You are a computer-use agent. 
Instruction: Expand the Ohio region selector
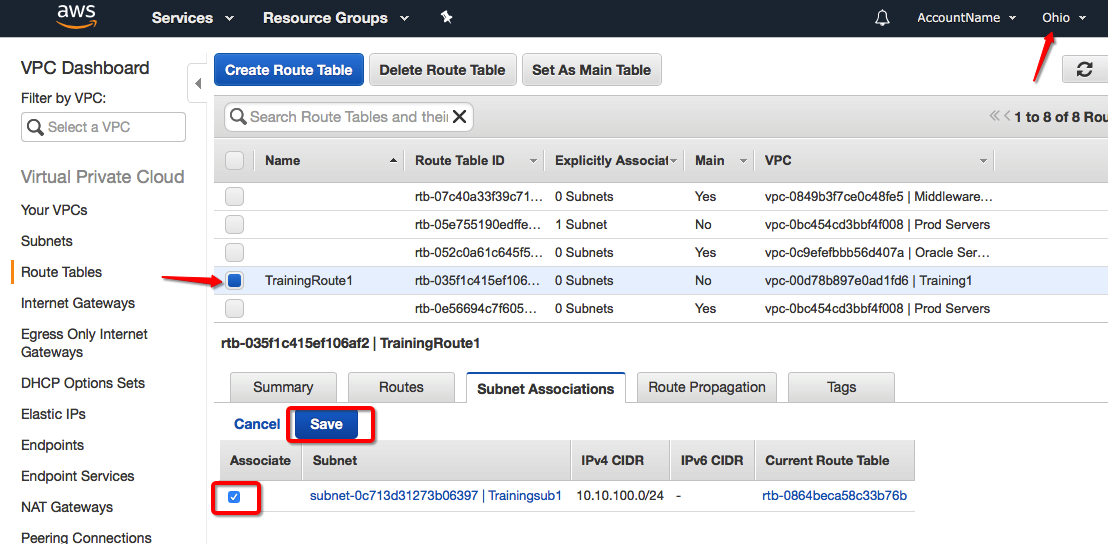point(1063,18)
